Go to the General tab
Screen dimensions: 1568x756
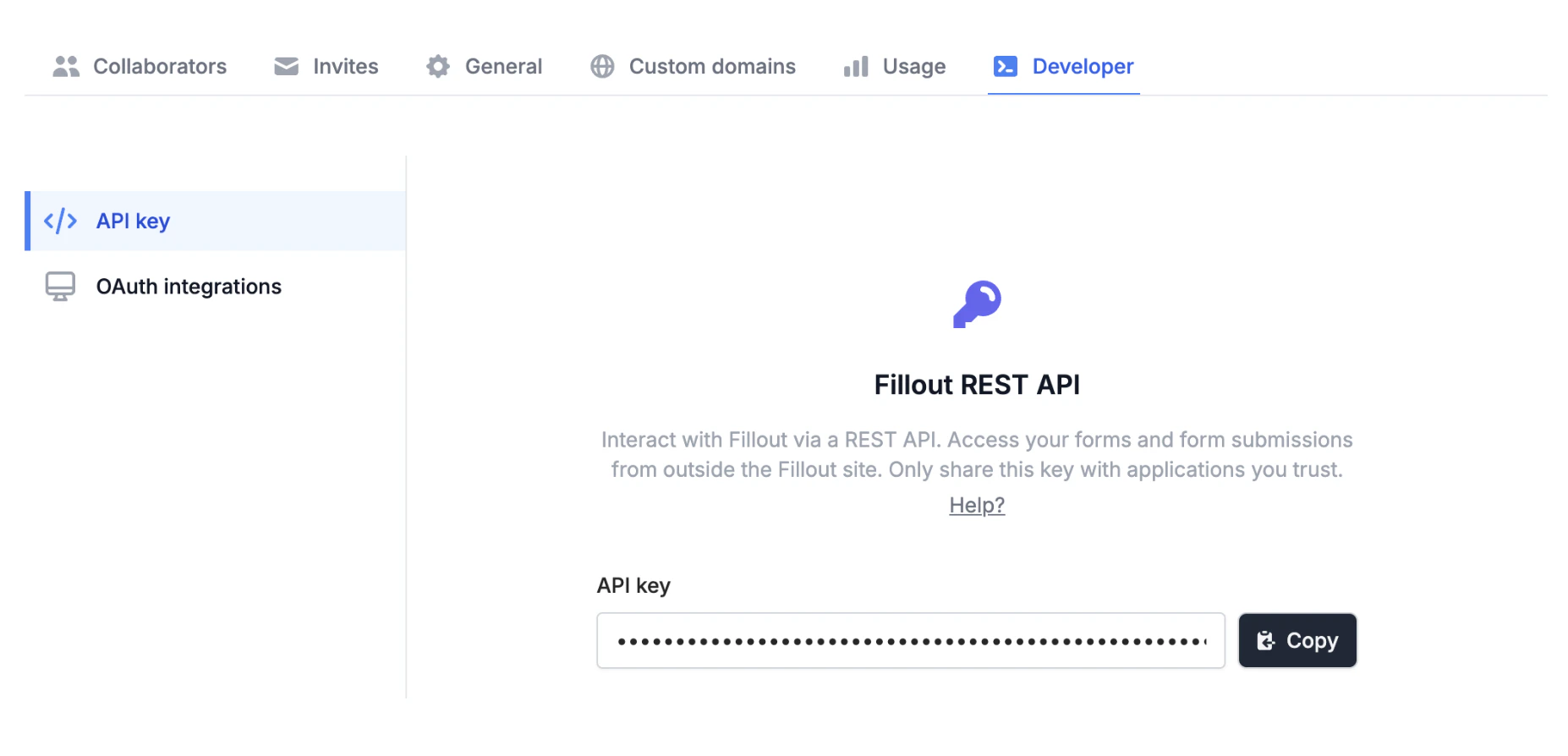pyautogui.click(x=503, y=66)
